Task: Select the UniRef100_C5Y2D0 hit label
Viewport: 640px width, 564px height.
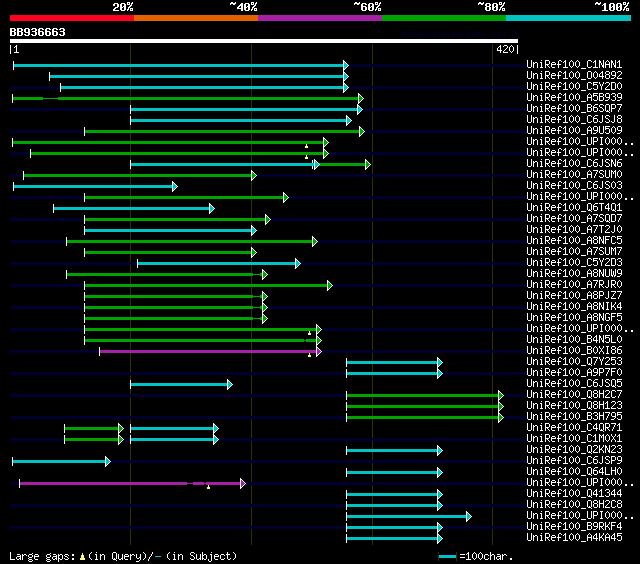Action: pos(574,87)
